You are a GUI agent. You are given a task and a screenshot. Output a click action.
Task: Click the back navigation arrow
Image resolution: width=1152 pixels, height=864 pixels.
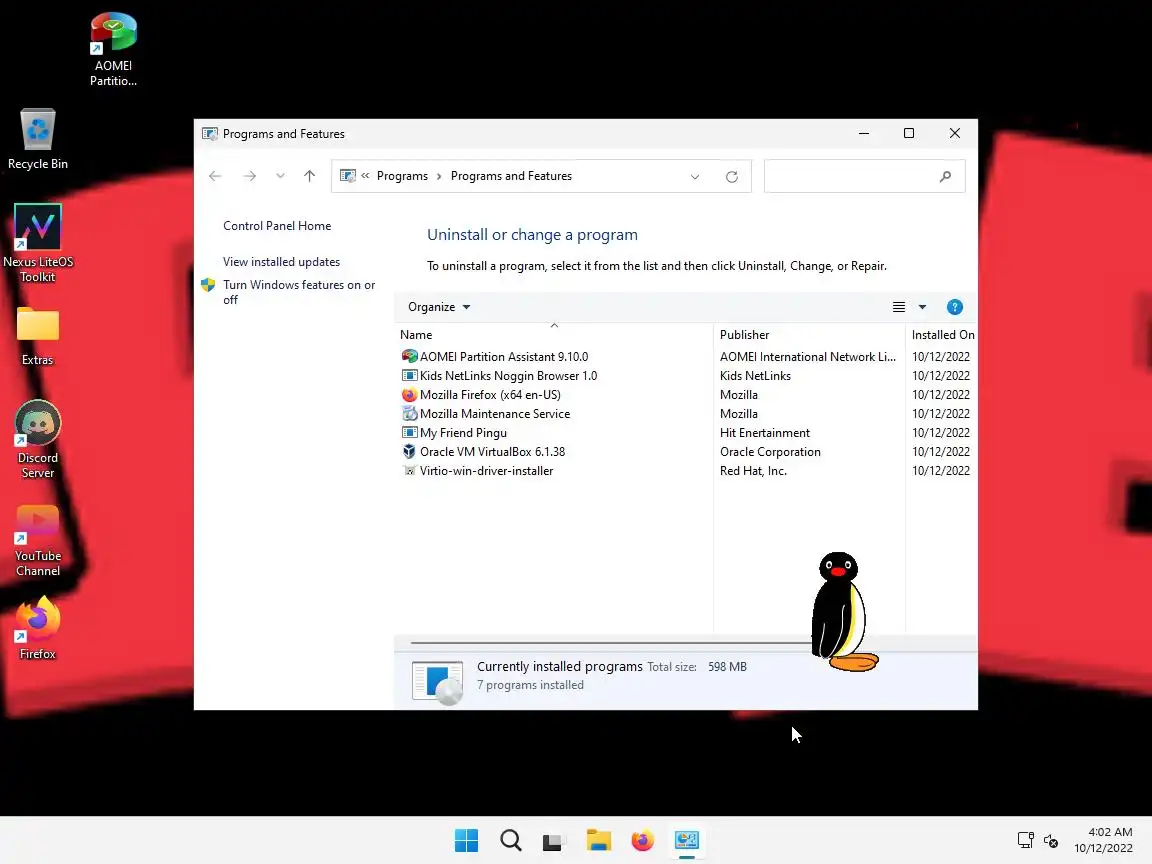click(x=215, y=176)
